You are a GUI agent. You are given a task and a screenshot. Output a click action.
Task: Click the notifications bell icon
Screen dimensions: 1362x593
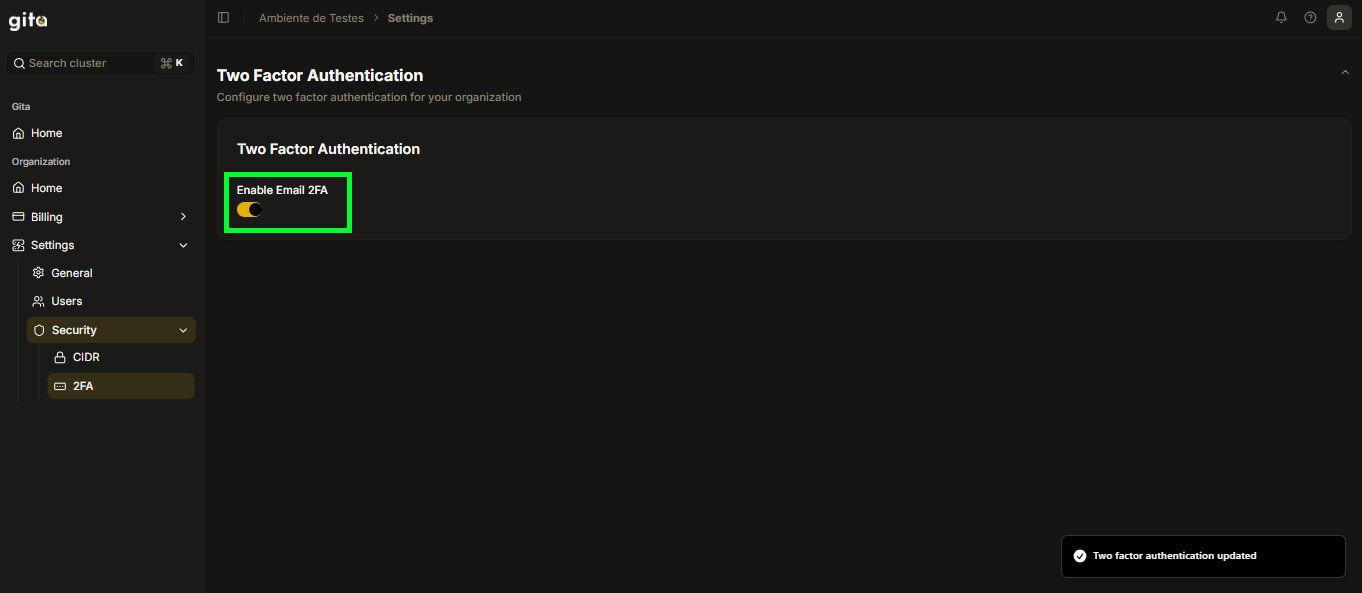point(1281,18)
